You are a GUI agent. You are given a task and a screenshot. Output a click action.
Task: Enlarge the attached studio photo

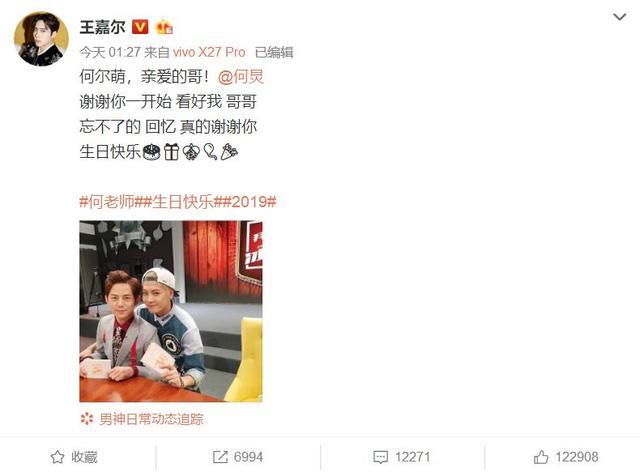[x=171, y=311]
